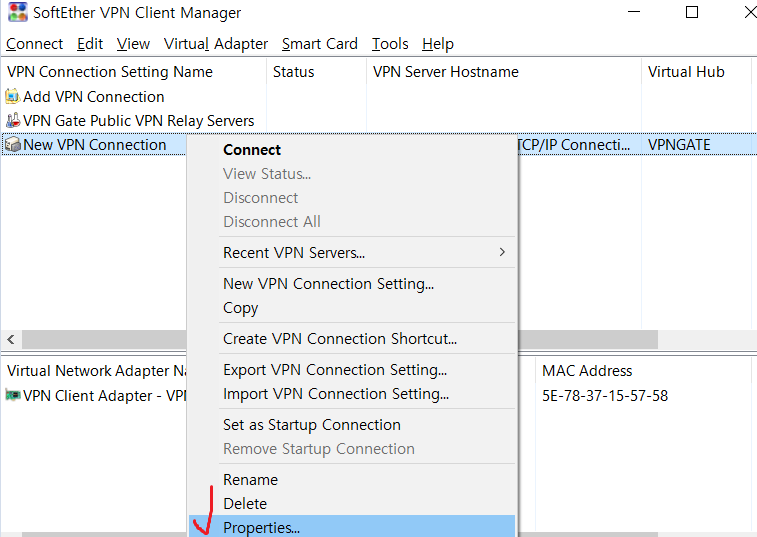Viewport: 757px width, 537px height.
Task: Click the MAC Address column header
Action: click(x=644, y=370)
